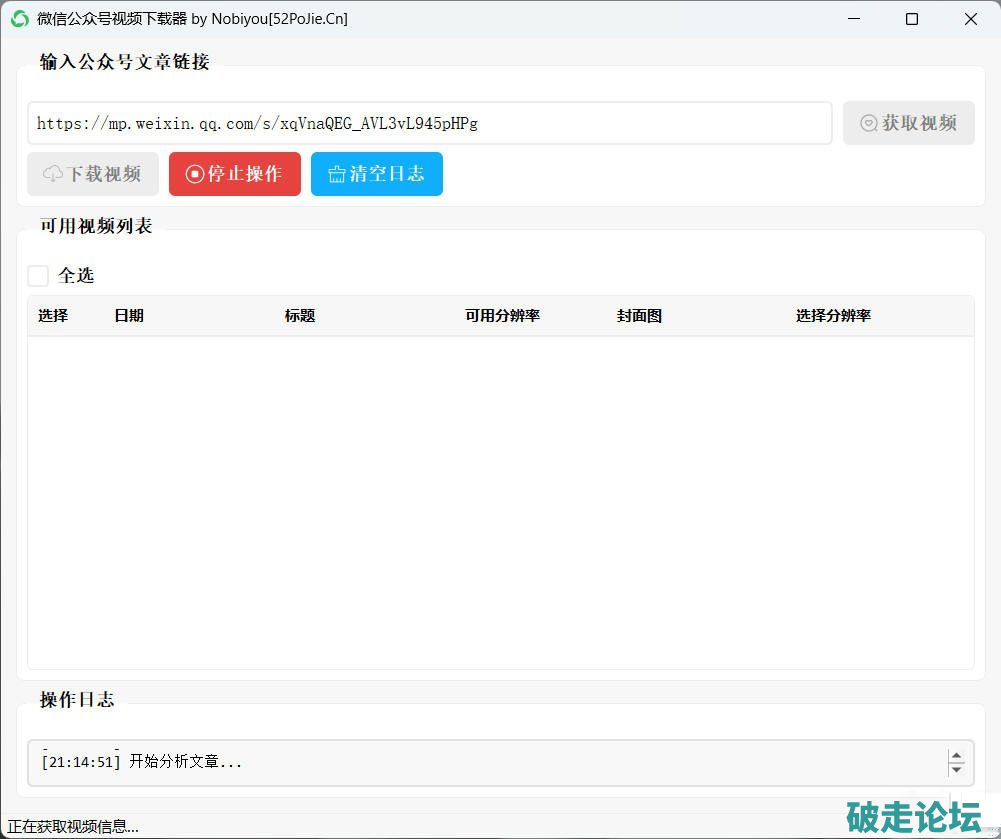Close the WeChat video downloader window
The image size is (1001, 839).
coord(970,19)
